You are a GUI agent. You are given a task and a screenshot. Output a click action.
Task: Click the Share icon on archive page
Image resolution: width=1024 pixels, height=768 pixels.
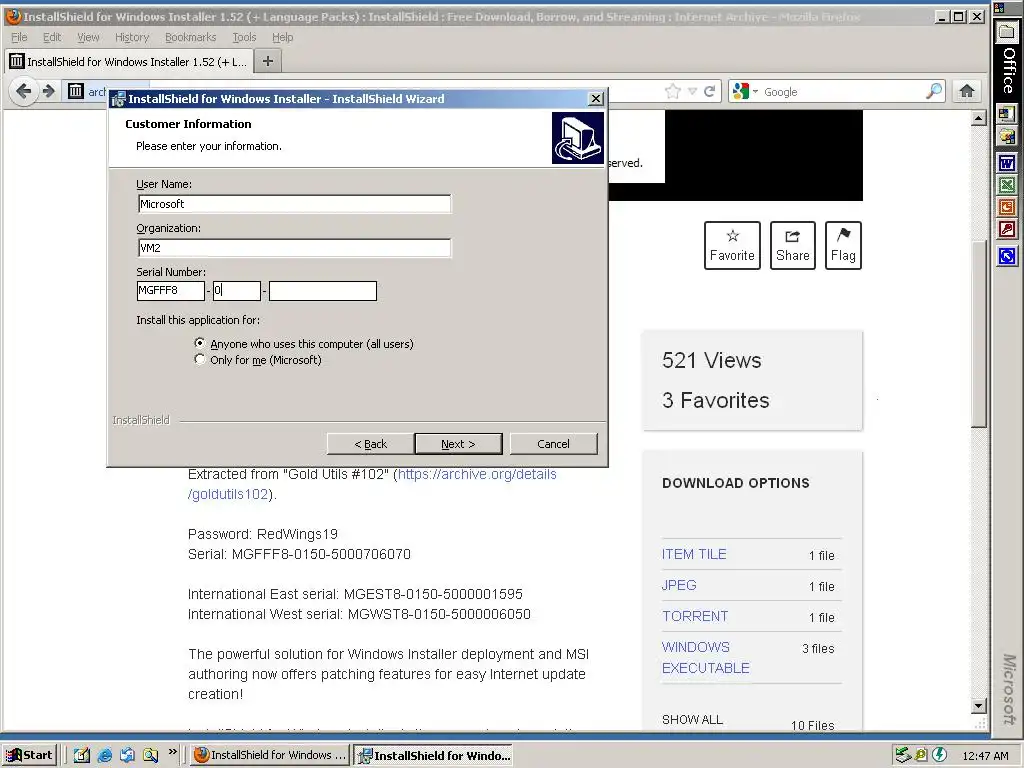tap(793, 245)
